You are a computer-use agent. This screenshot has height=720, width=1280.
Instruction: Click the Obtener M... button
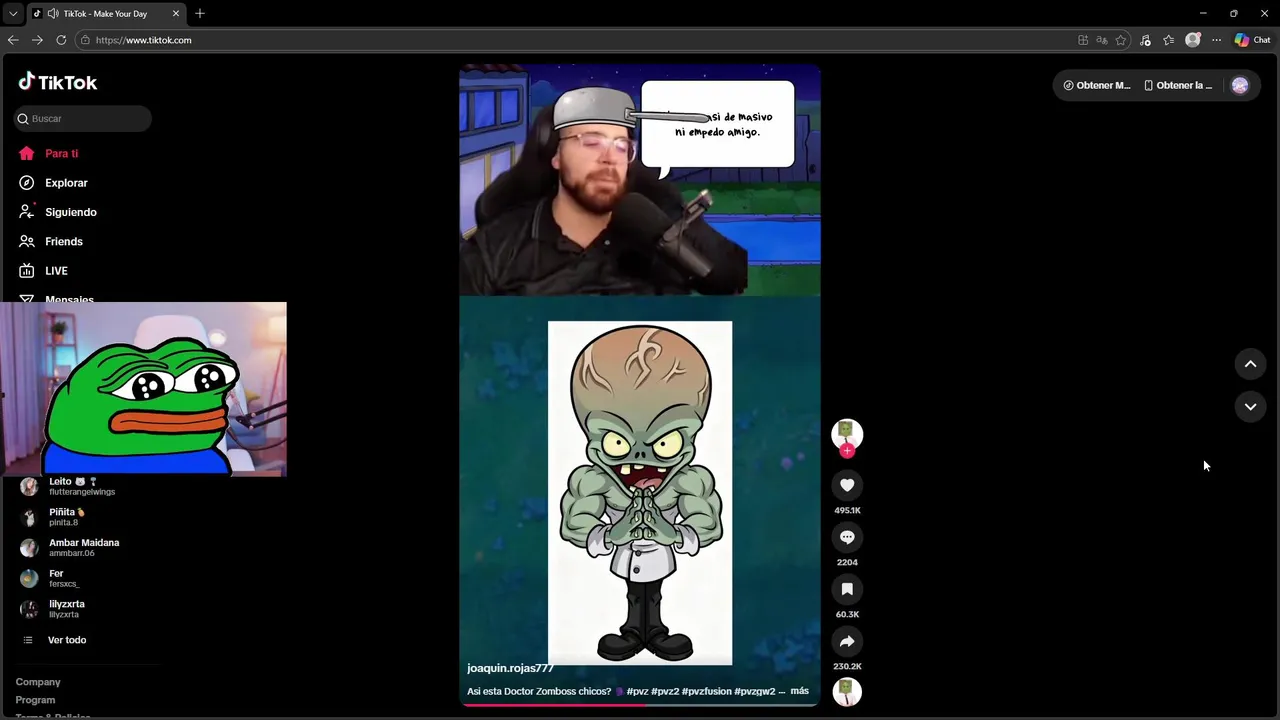1097,86
